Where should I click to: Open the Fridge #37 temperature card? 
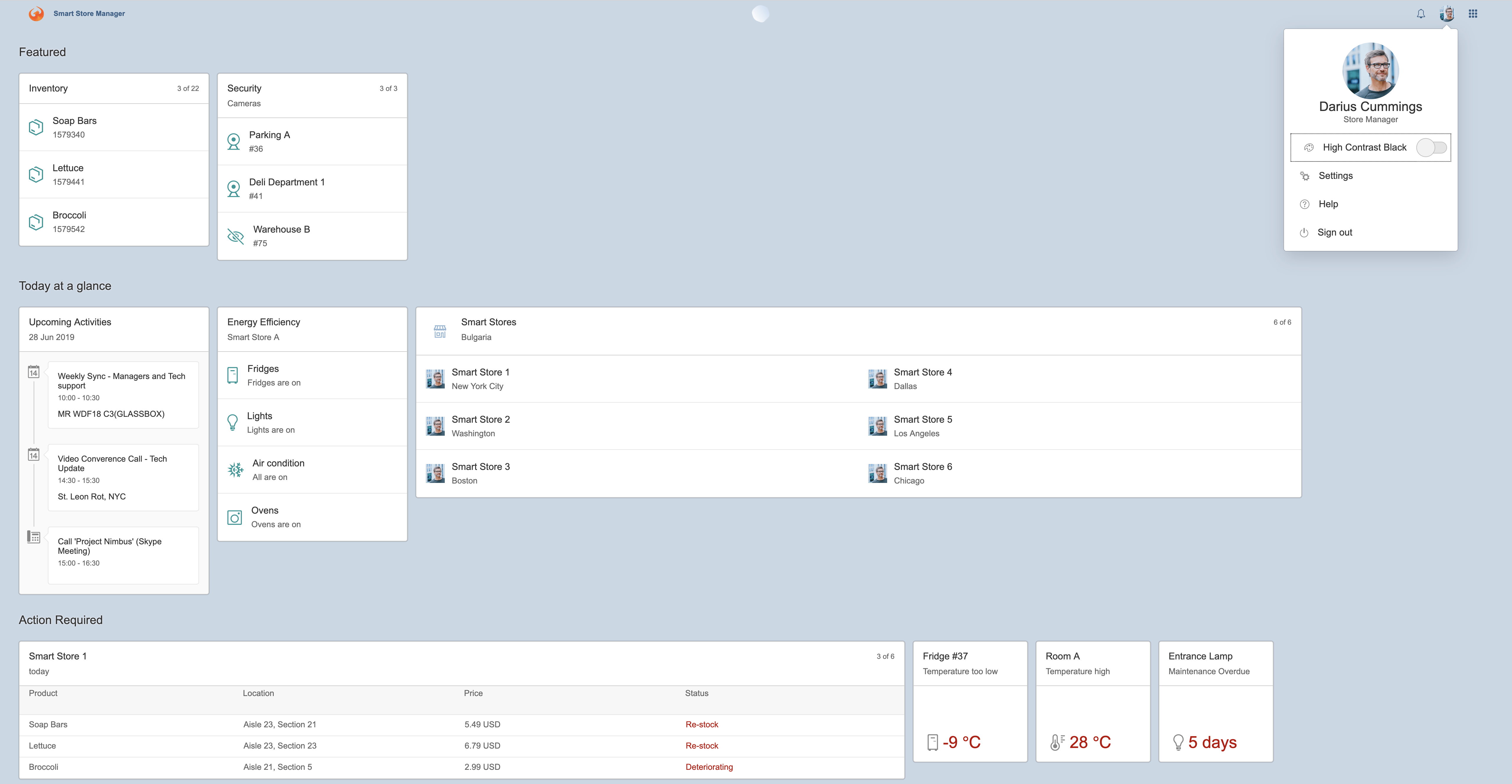tap(970, 701)
